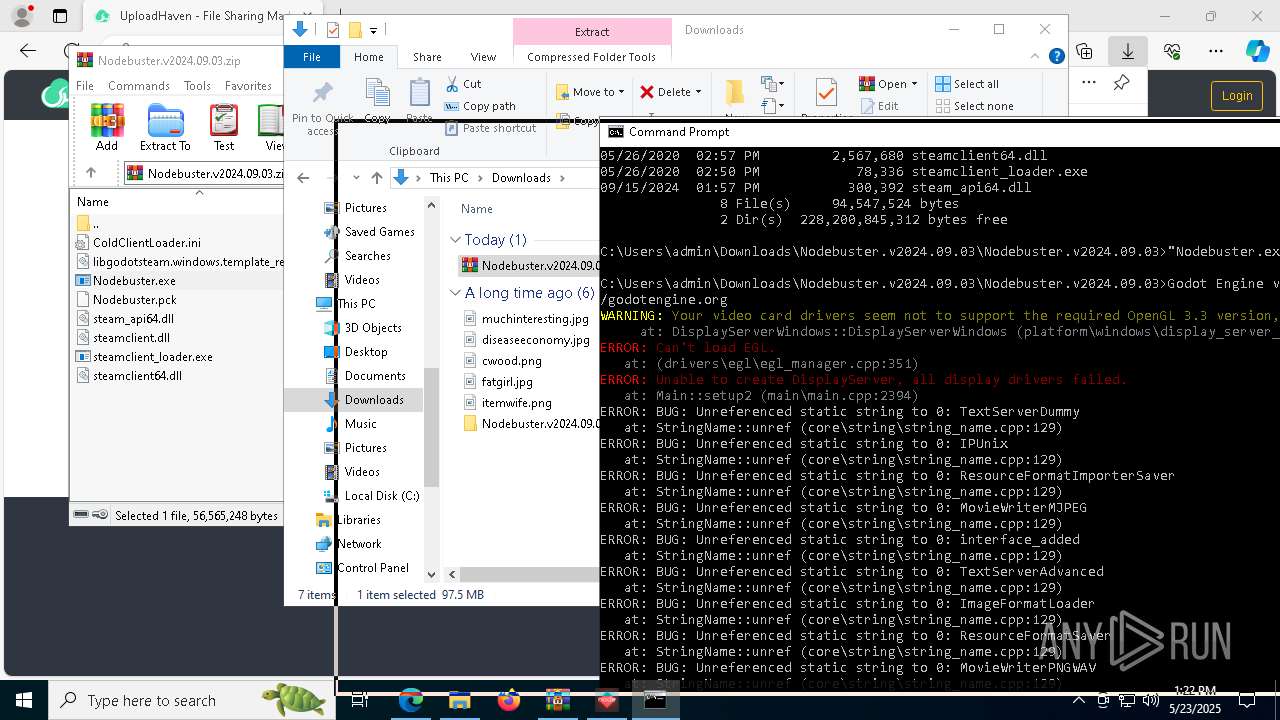Open Edge Copilot icon
Image resolution: width=1280 pixels, height=720 pixels.
[x=1257, y=51]
